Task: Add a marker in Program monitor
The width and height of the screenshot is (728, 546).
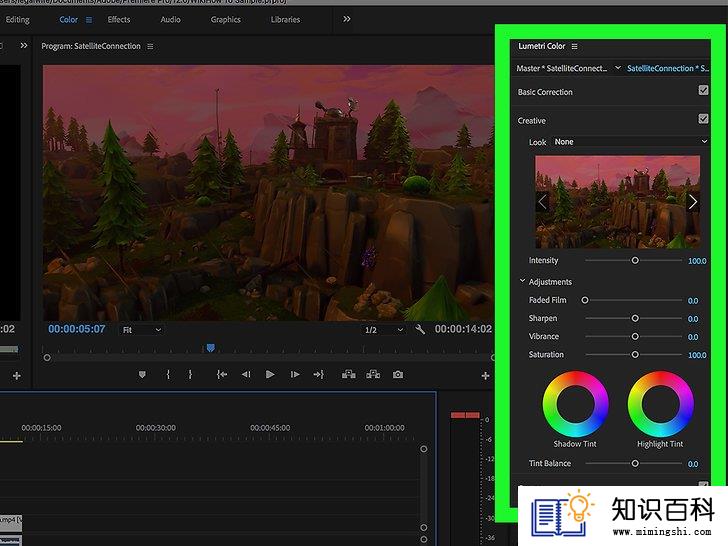Action: click(142, 374)
